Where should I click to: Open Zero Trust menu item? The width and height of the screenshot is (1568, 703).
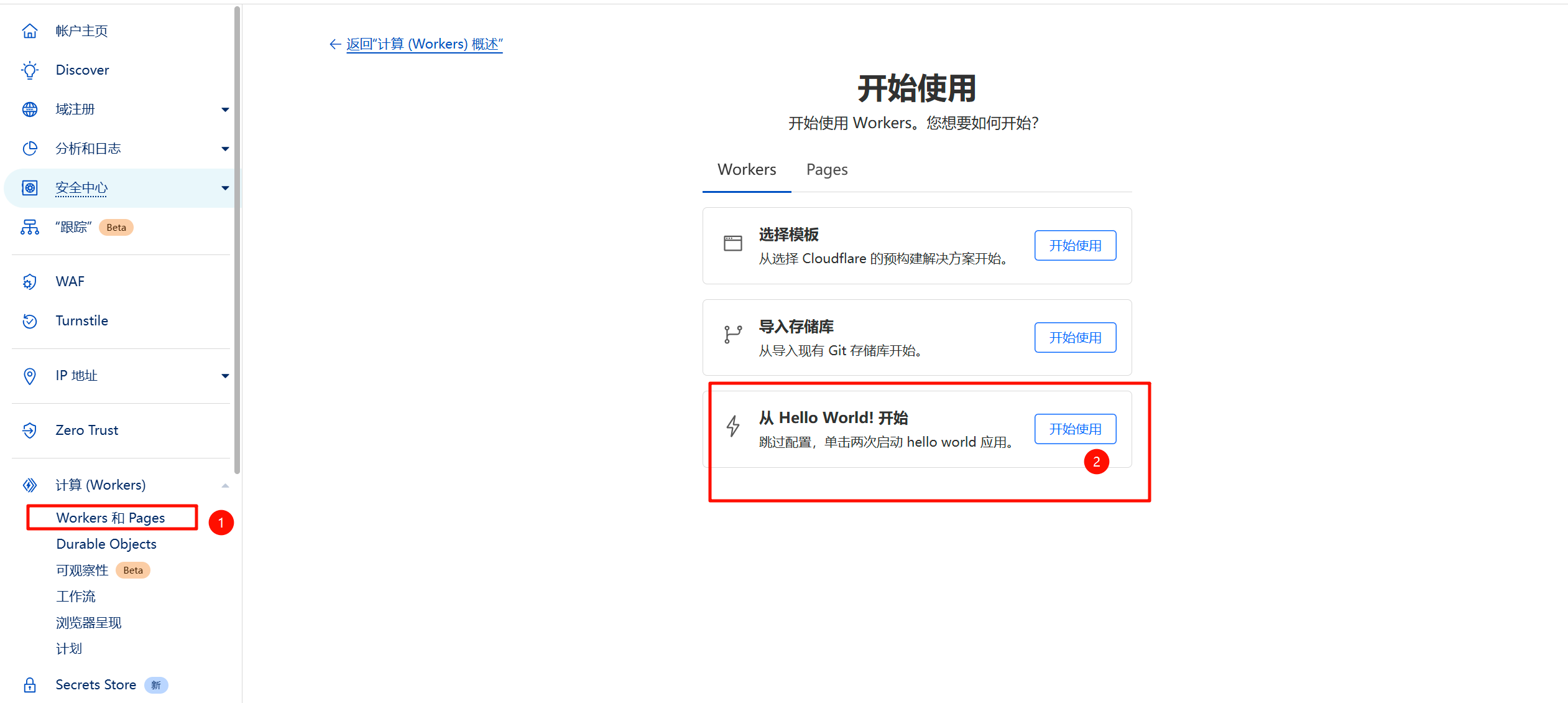tap(87, 431)
